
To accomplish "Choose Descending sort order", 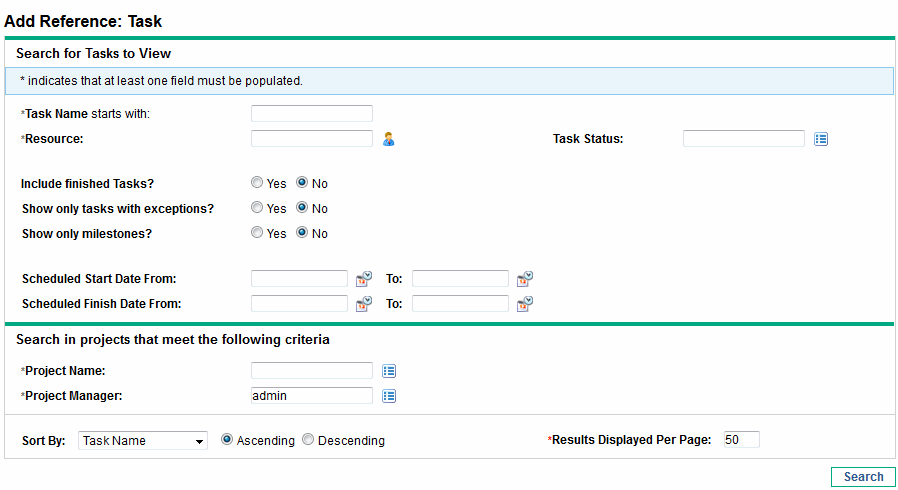I will [x=308, y=440].
